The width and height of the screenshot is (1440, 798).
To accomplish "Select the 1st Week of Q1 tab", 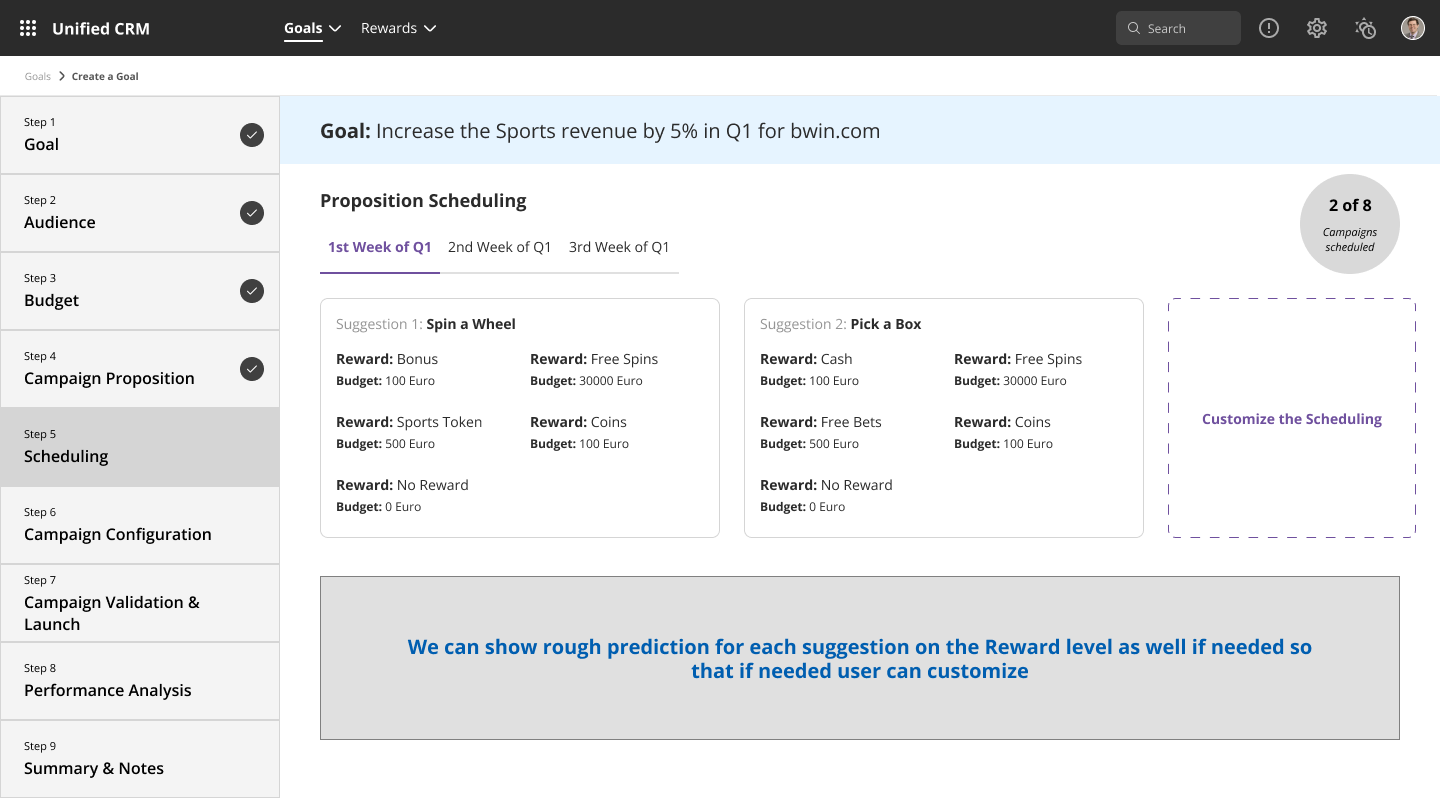I will 379,247.
